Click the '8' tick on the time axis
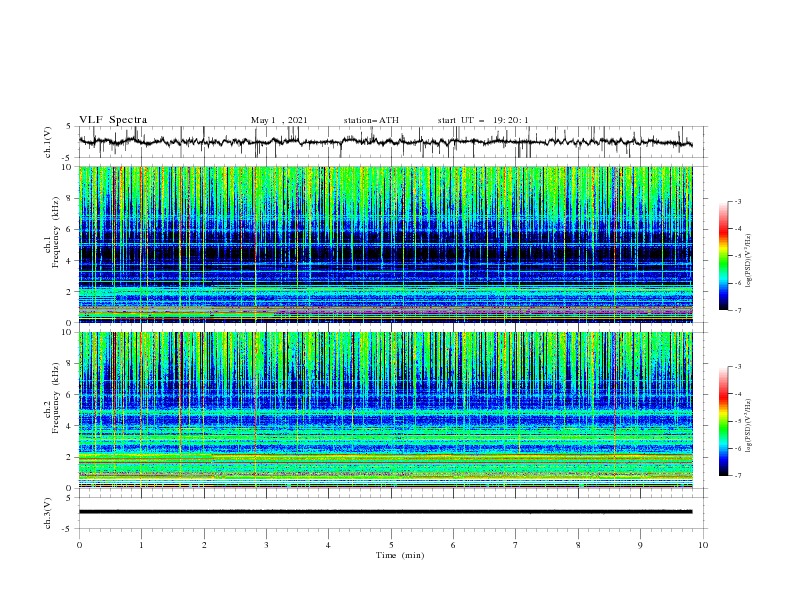The image size is (792, 612). click(x=578, y=545)
